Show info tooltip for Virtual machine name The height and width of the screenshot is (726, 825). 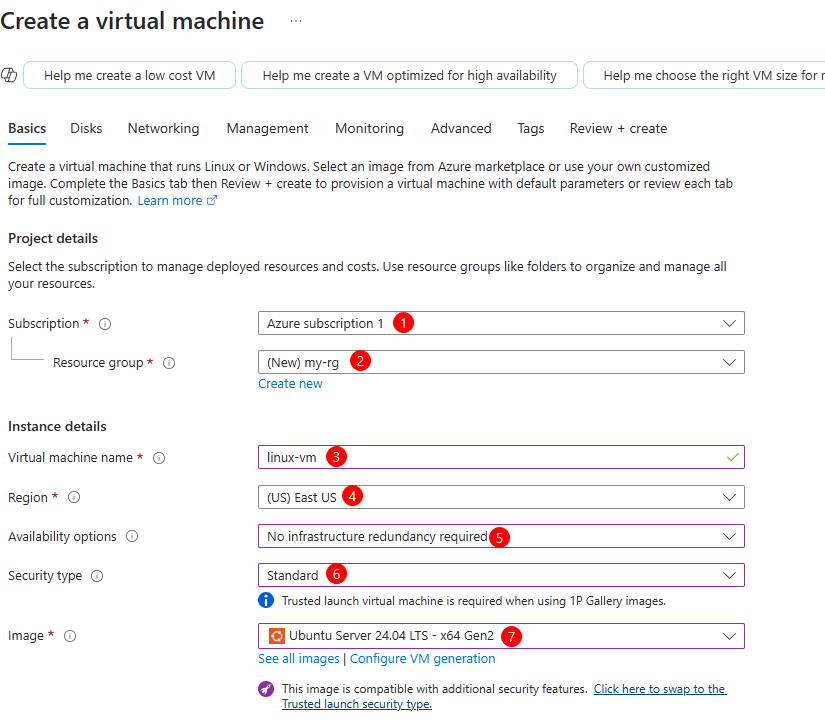click(x=159, y=458)
